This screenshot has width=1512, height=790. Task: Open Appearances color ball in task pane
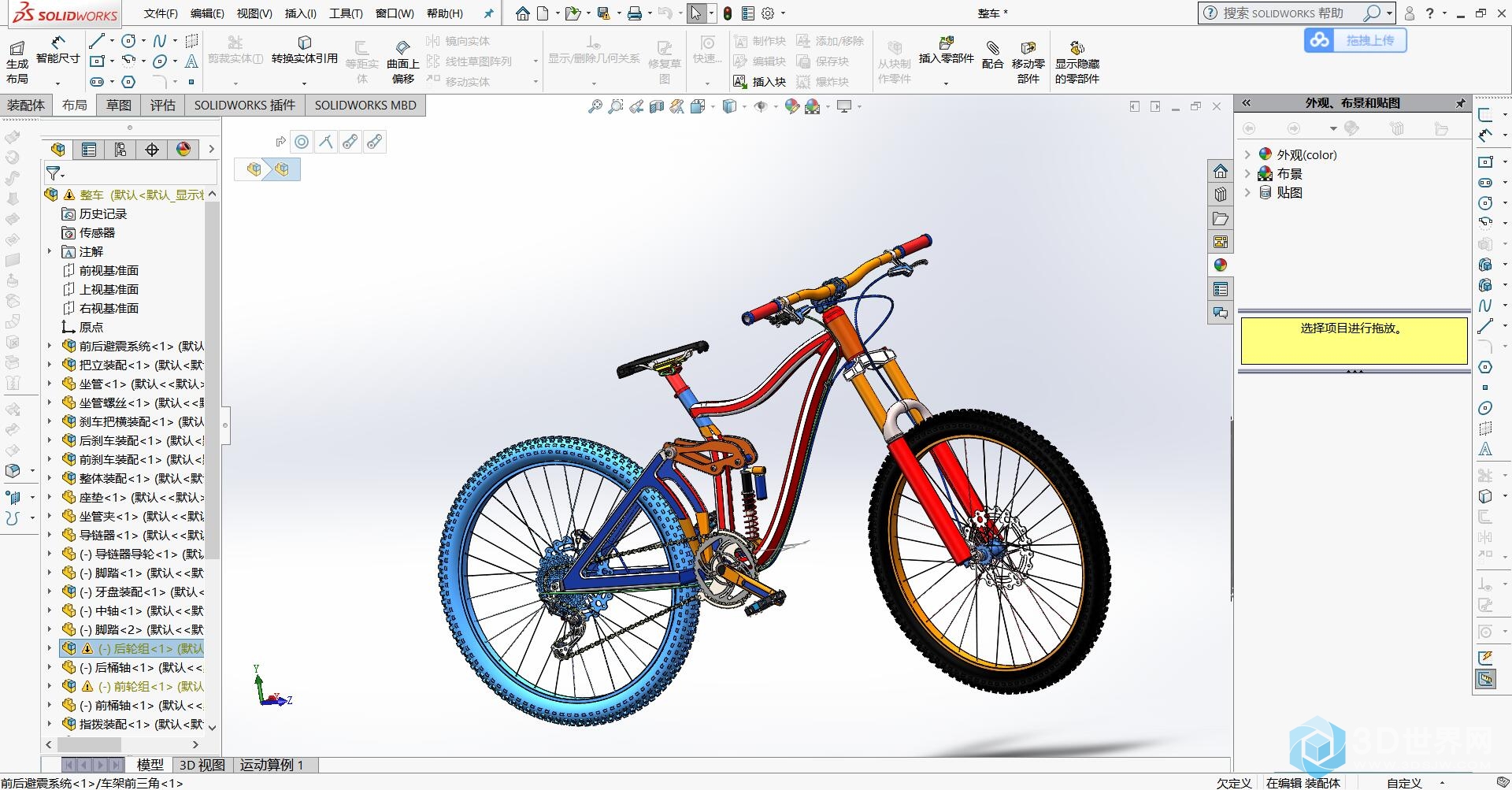tap(1220, 265)
